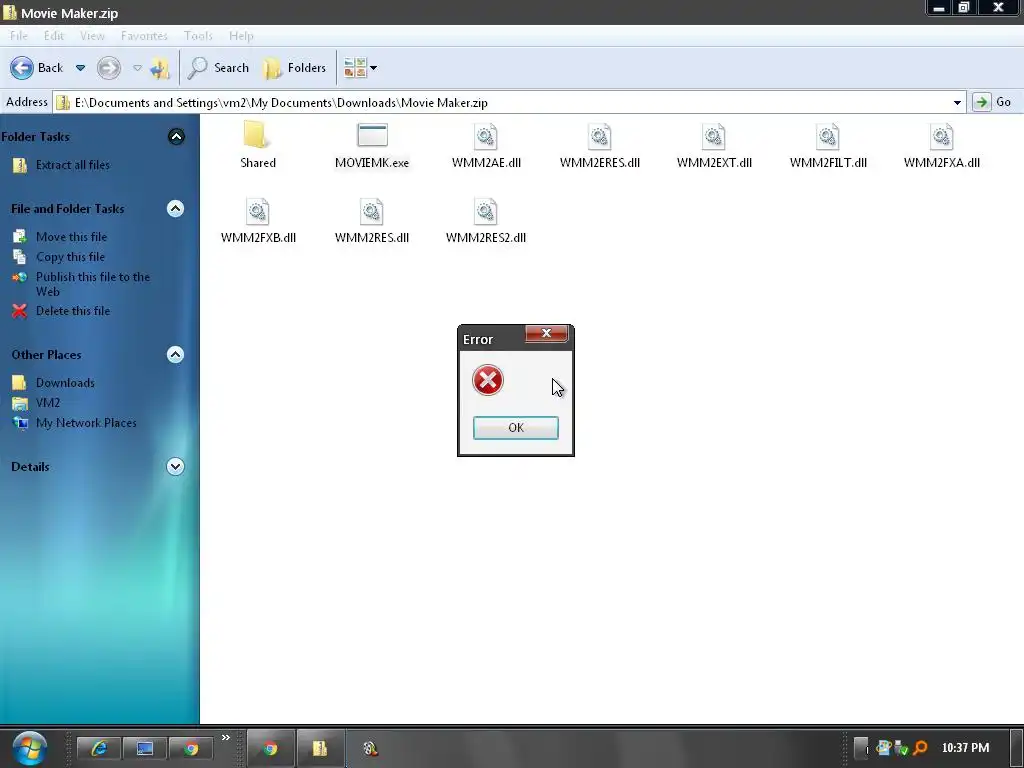The height and width of the screenshot is (768, 1024).
Task: Select the MOVIEMK.exe file icon
Action: 372,136
